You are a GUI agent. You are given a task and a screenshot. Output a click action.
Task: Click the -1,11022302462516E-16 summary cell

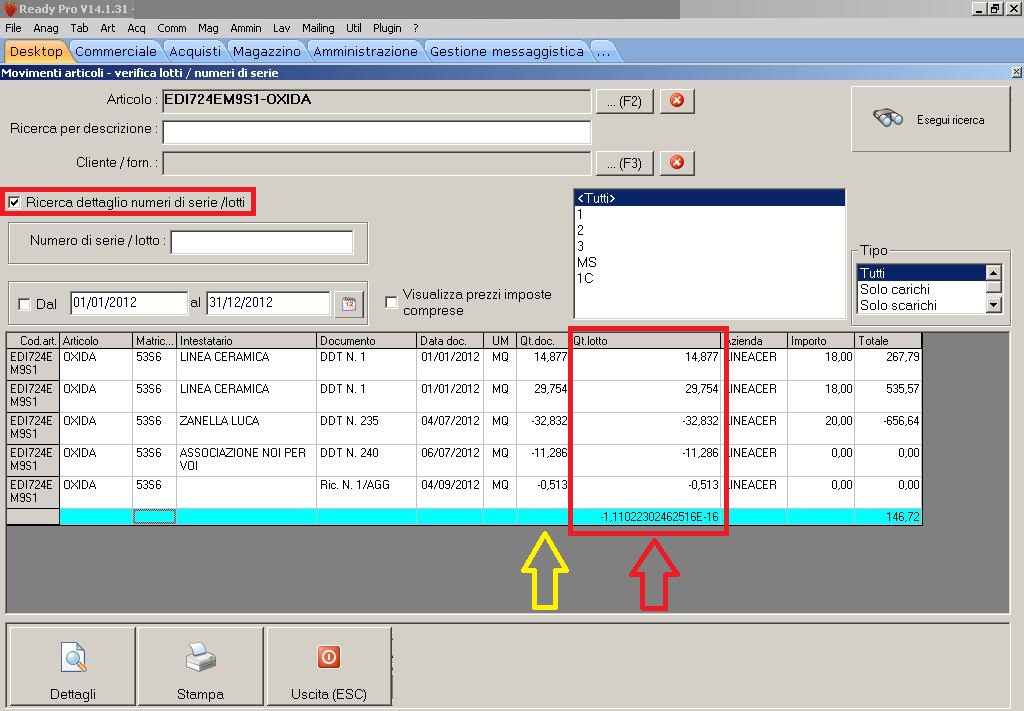coord(645,516)
